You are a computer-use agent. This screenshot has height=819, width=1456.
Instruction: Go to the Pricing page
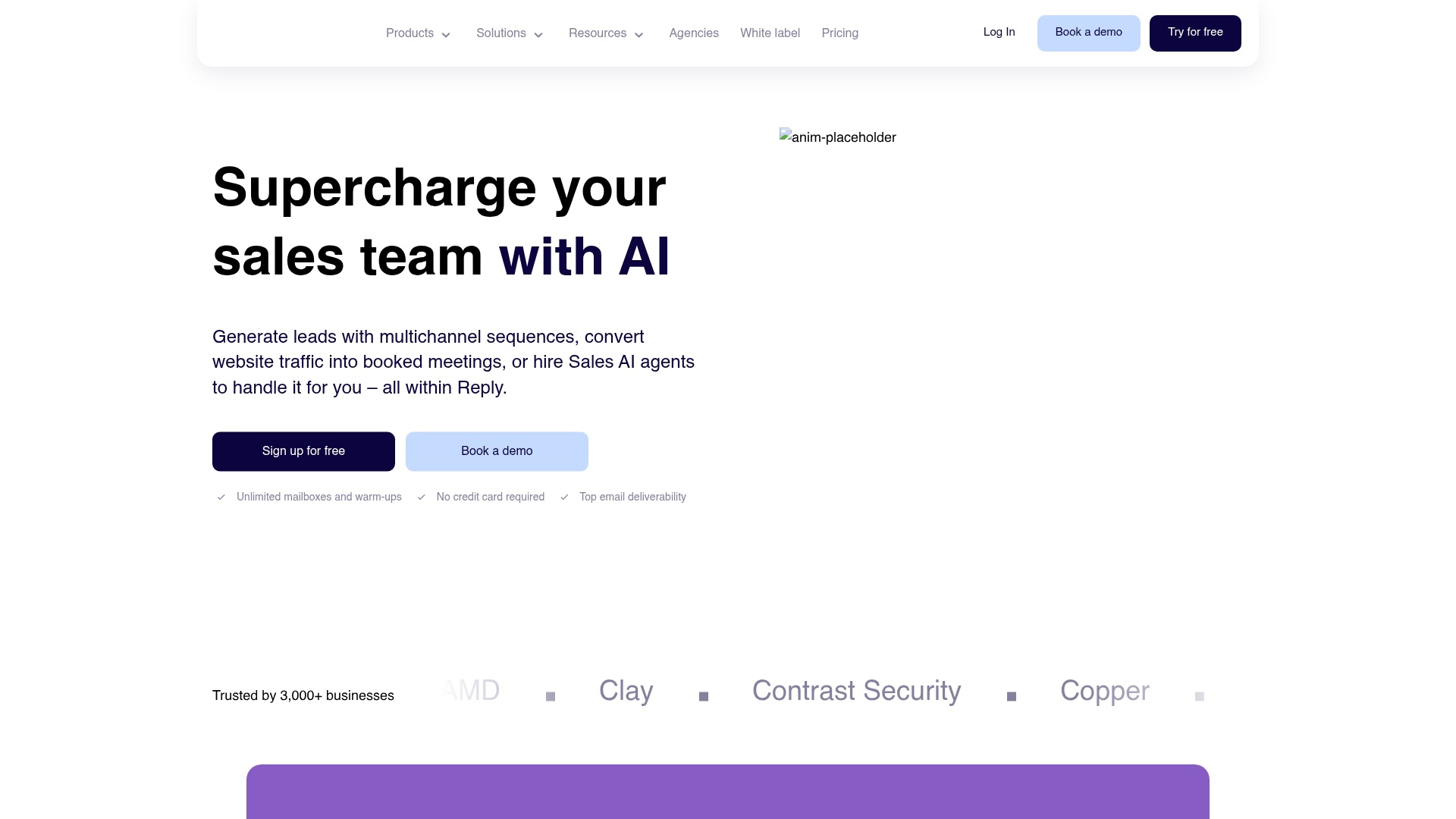[839, 33]
